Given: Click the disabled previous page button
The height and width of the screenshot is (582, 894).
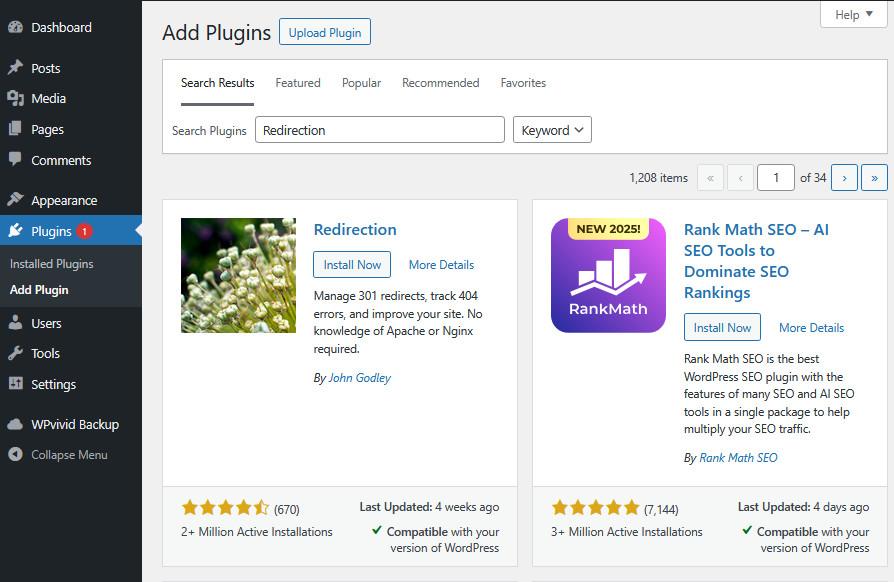Looking at the screenshot, I should coord(740,178).
